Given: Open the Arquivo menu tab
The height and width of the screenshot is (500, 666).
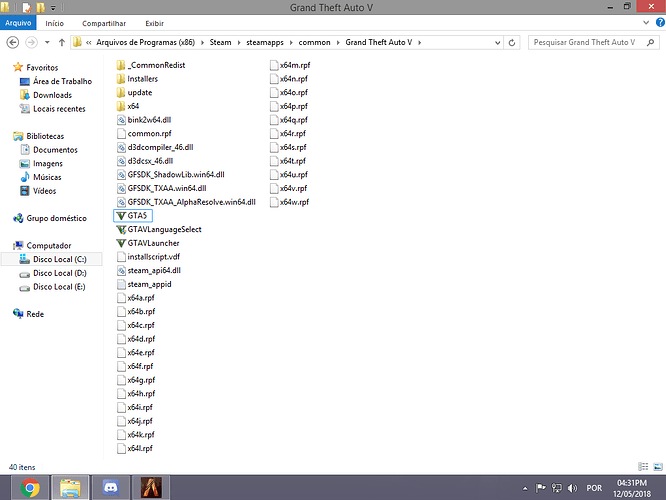Looking at the screenshot, I should click(18, 23).
